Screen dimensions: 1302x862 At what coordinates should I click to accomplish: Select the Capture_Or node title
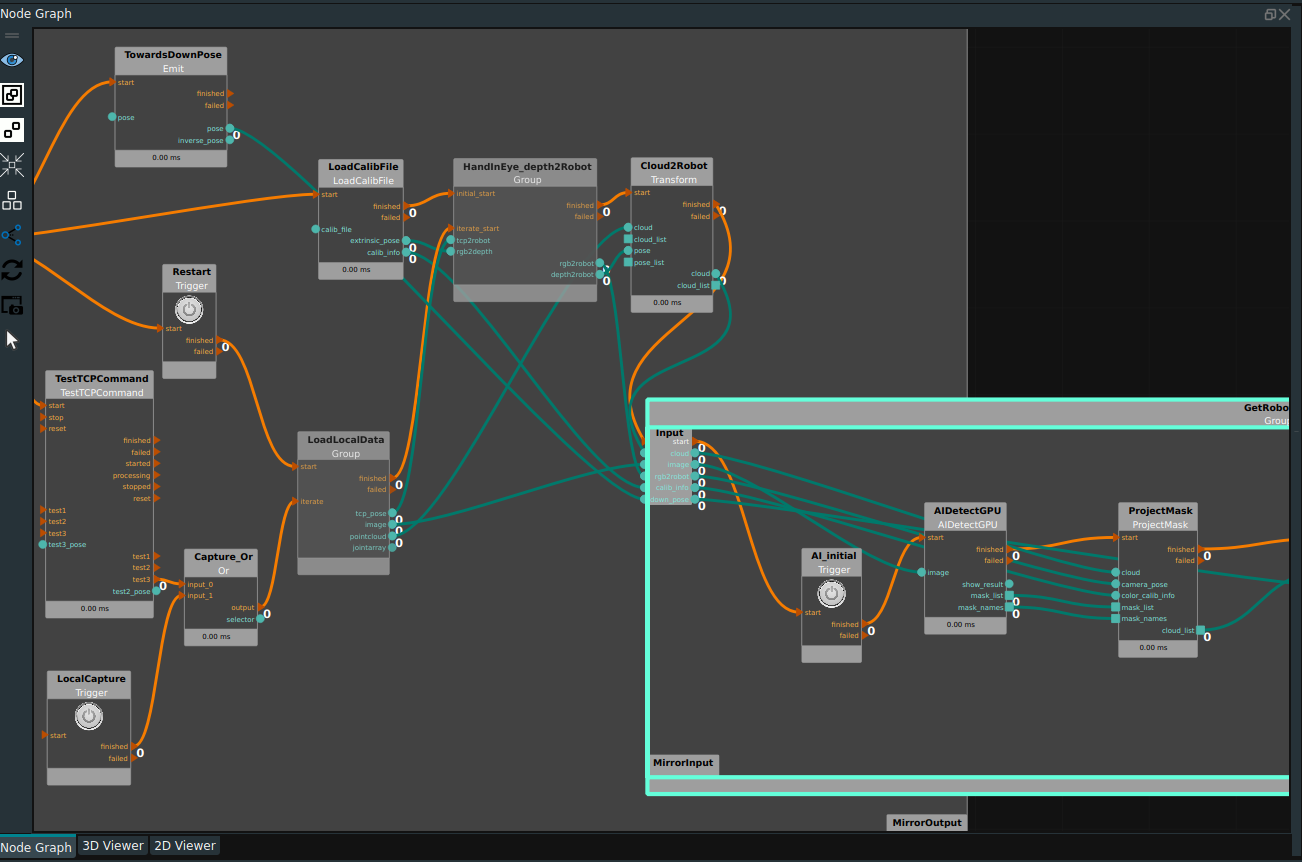point(223,557)
